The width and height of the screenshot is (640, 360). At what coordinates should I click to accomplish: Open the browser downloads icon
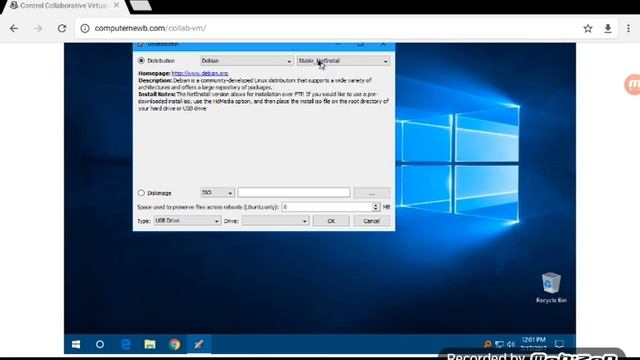(608, 28)
